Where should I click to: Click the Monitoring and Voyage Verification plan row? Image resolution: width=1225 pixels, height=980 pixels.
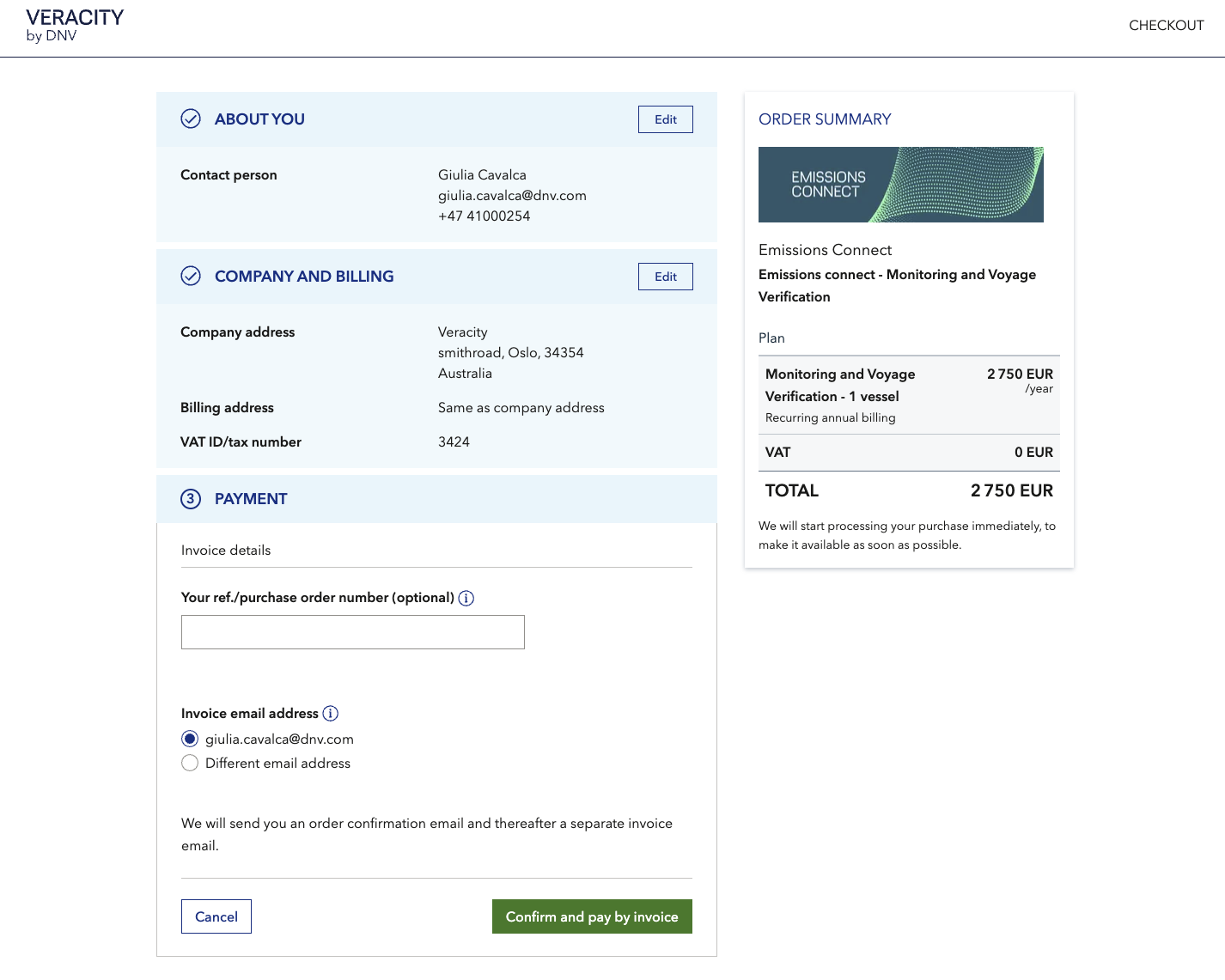pyautogui.click(x=908, y=395)
